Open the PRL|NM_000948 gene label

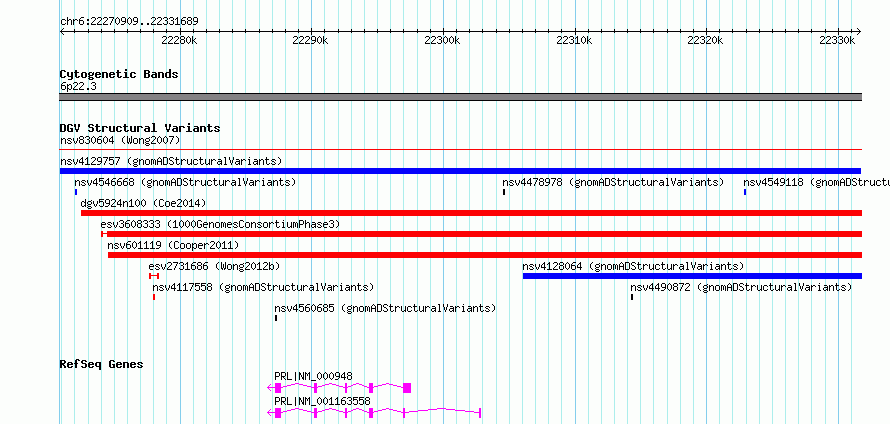[313, 376]
